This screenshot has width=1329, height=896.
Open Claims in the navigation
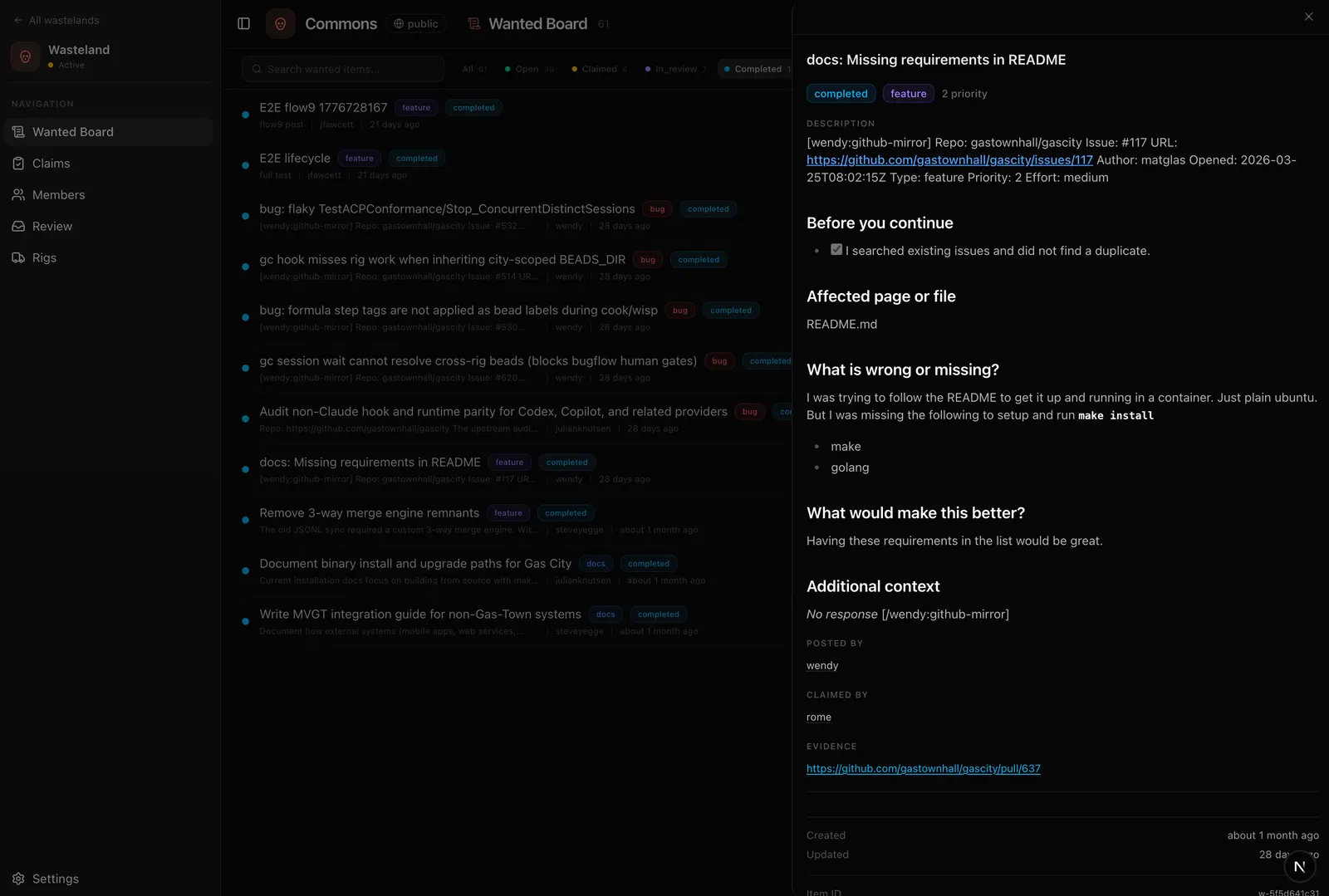click(x=109, y=164)
